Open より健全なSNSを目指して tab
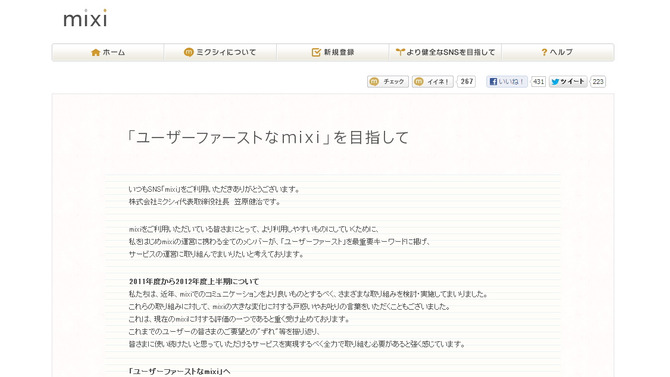 [x=445, y=52]
